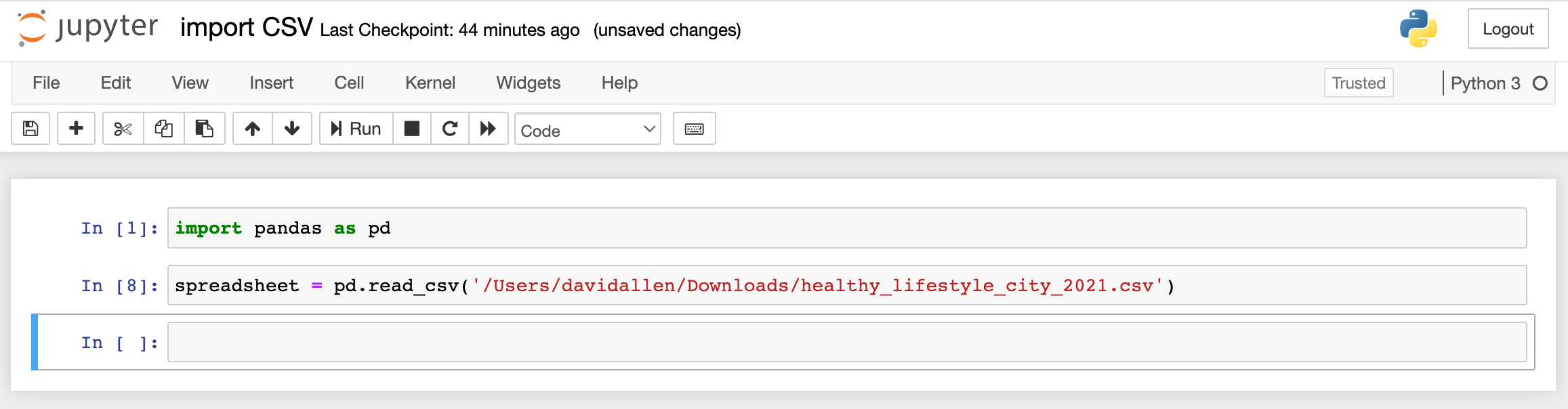
Task: Restart kernel and rerun all fast-forward icon
Action: point(488,129)
